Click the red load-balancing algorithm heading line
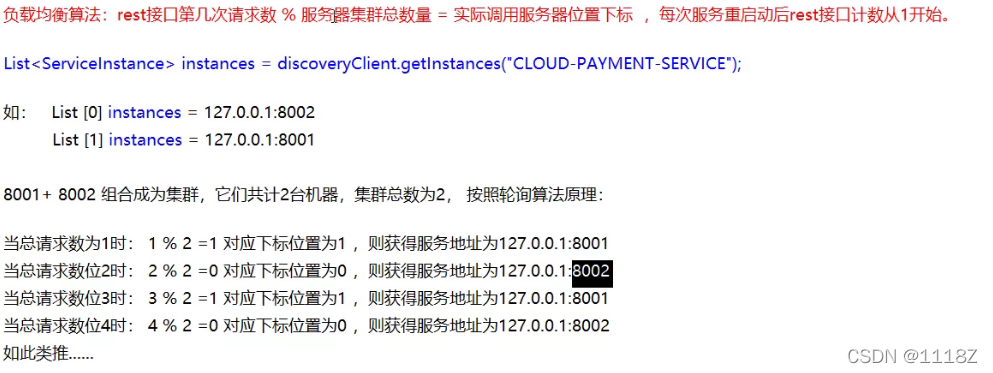This screenshot has height=373, width=993. tap(477, 16)
